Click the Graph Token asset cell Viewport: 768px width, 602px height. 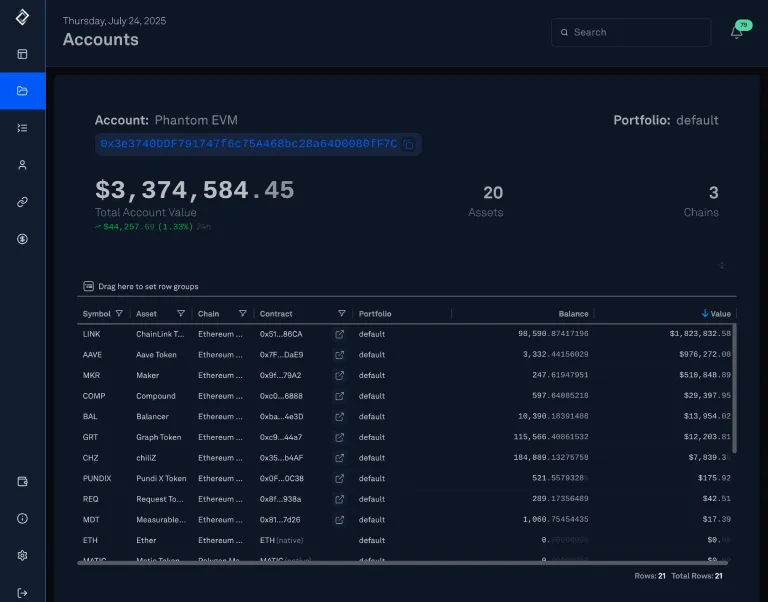click(x=159, y=437)
